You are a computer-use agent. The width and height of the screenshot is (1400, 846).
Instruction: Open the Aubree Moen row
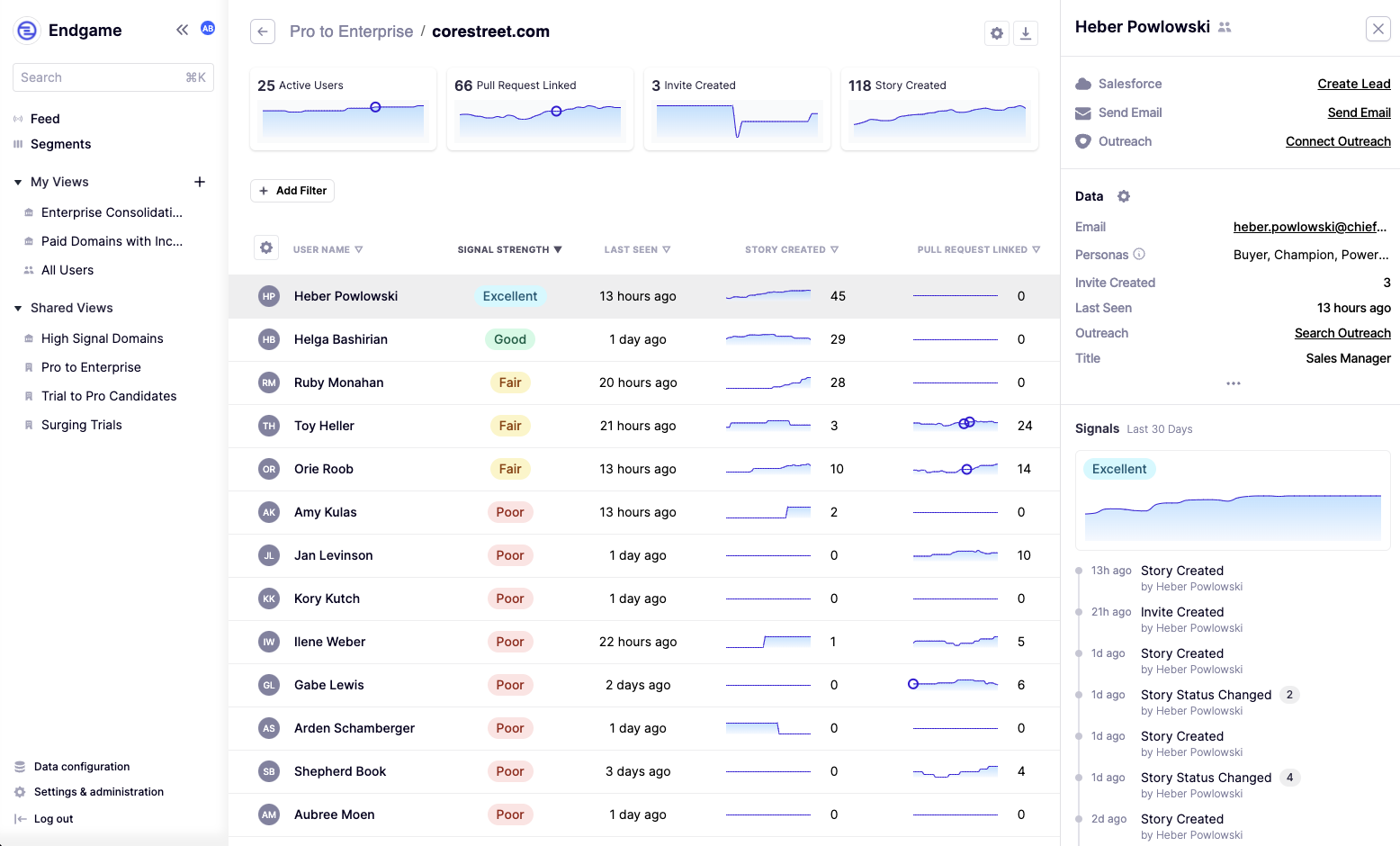643,814
